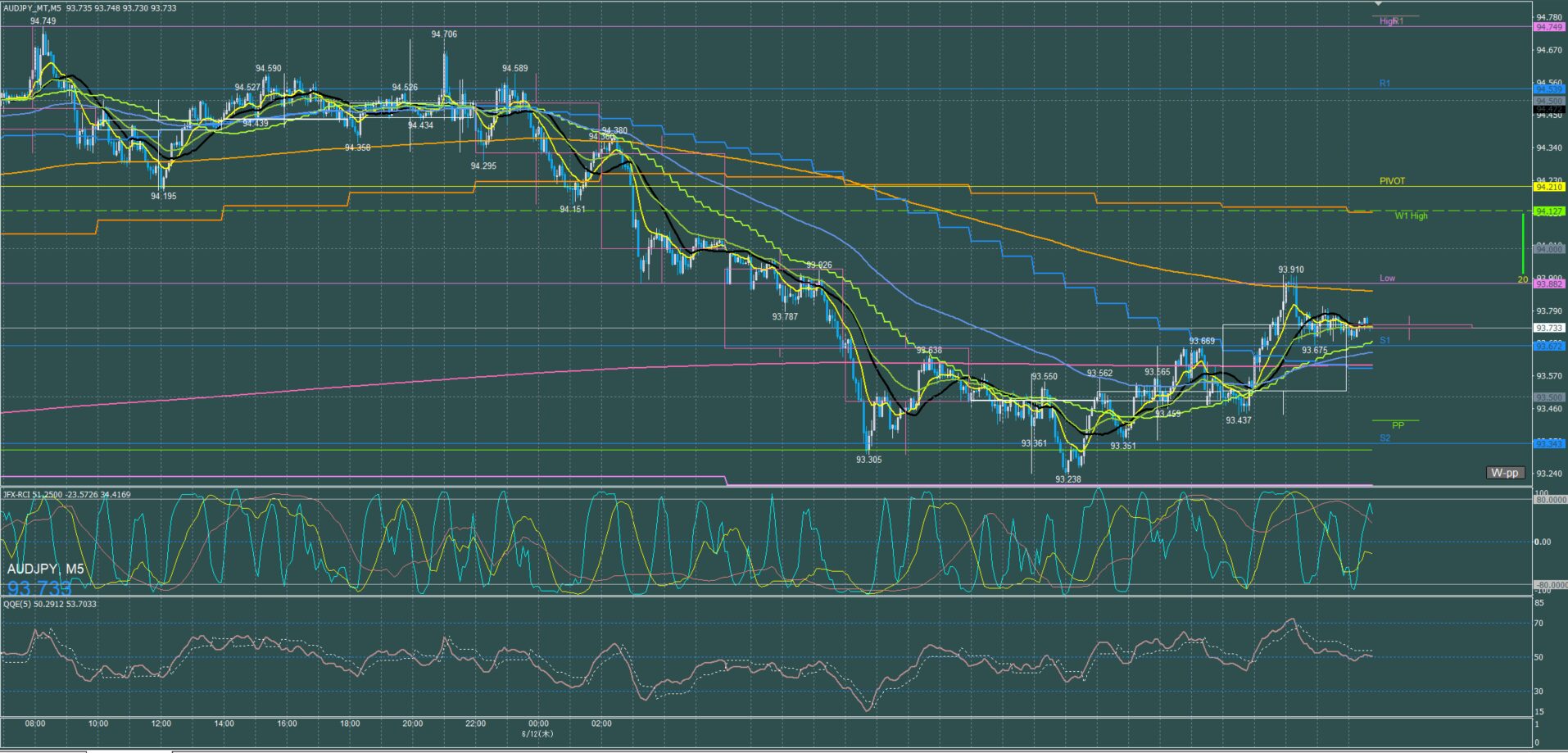Select the 94.358 low label
Screen dimensions: 1568x753
tap(357, 147)
